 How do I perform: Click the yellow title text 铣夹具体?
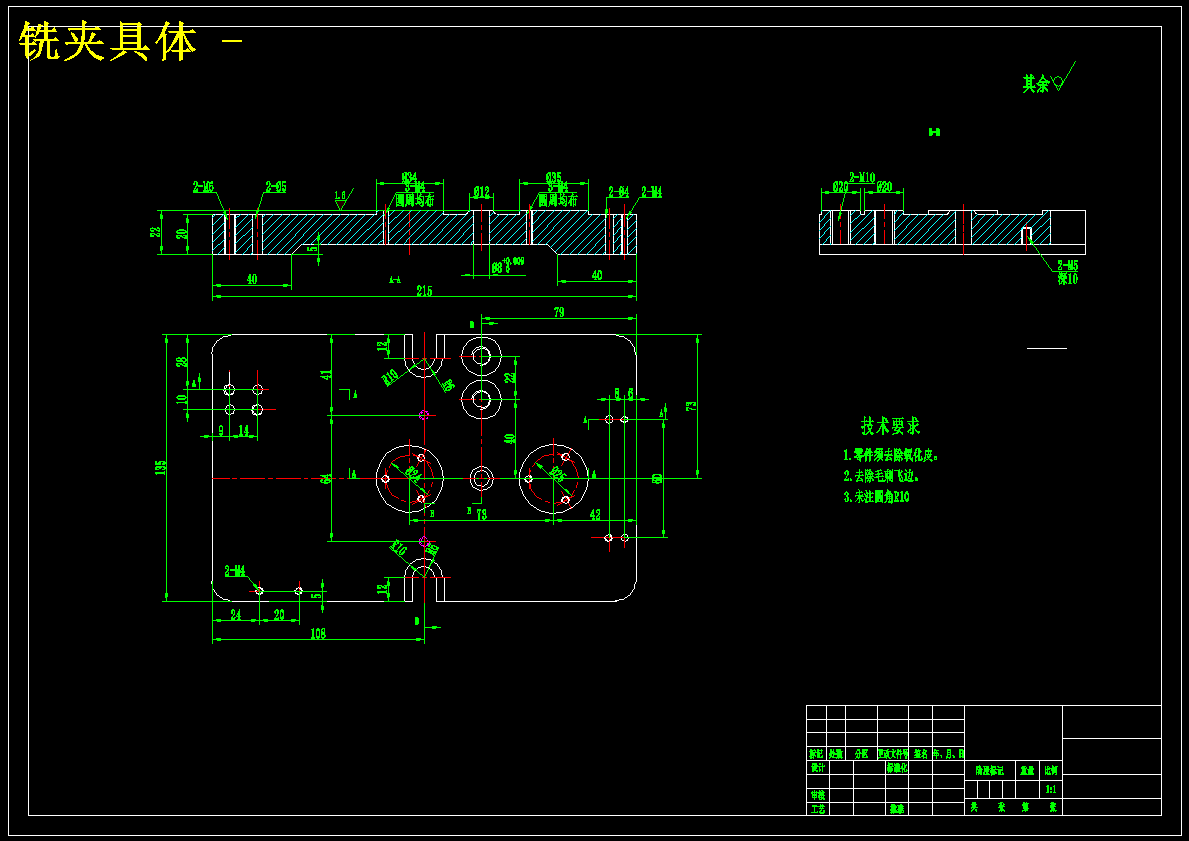108,42
